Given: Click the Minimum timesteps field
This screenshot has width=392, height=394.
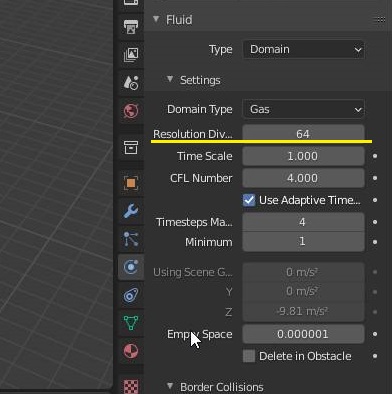Looking at the screenshot, I should click(303, 241).
